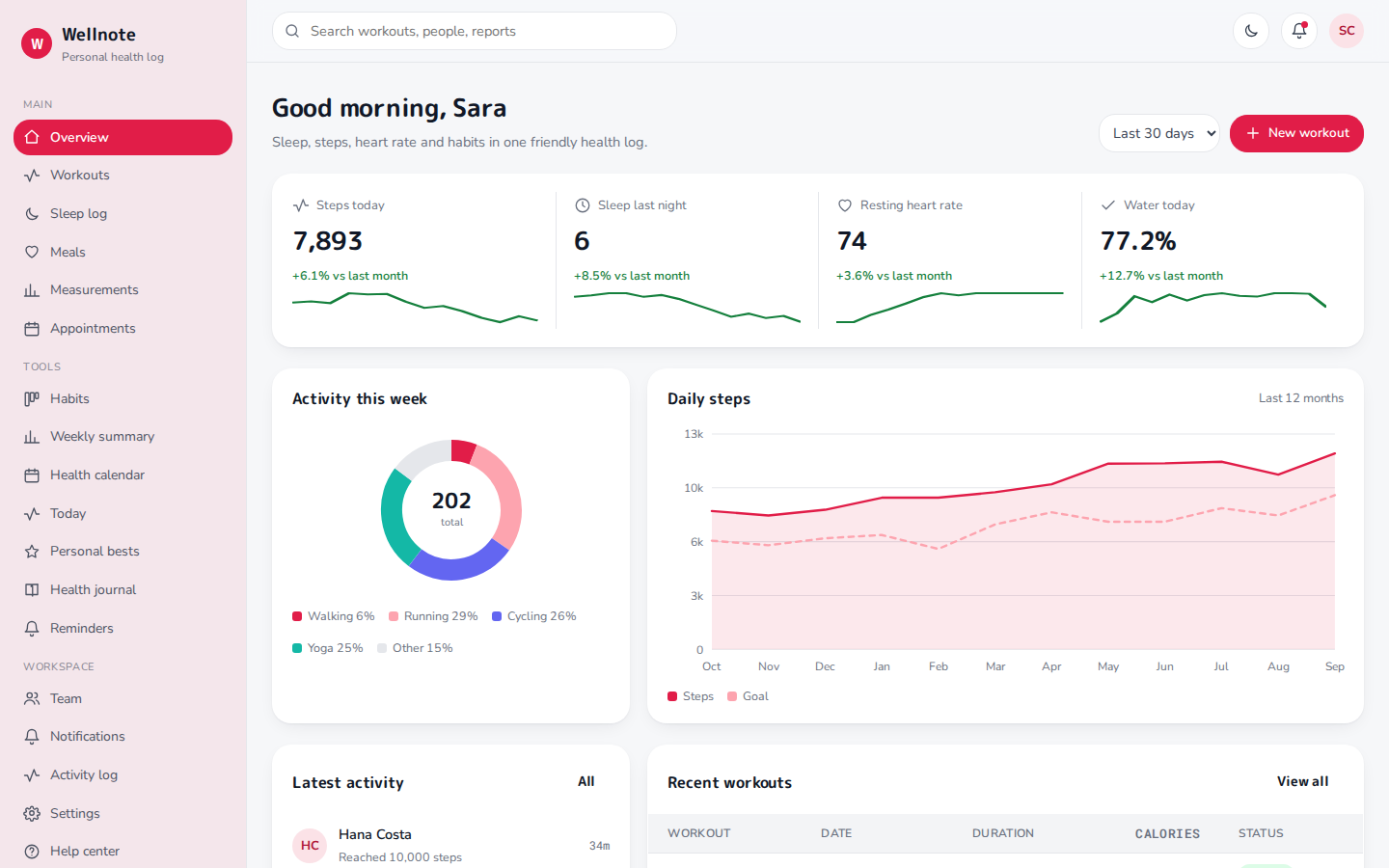The width and height of the screenshot is (1389, 868).
Task: Open Overview home icon in sidebar
Action: pos(32,137)
